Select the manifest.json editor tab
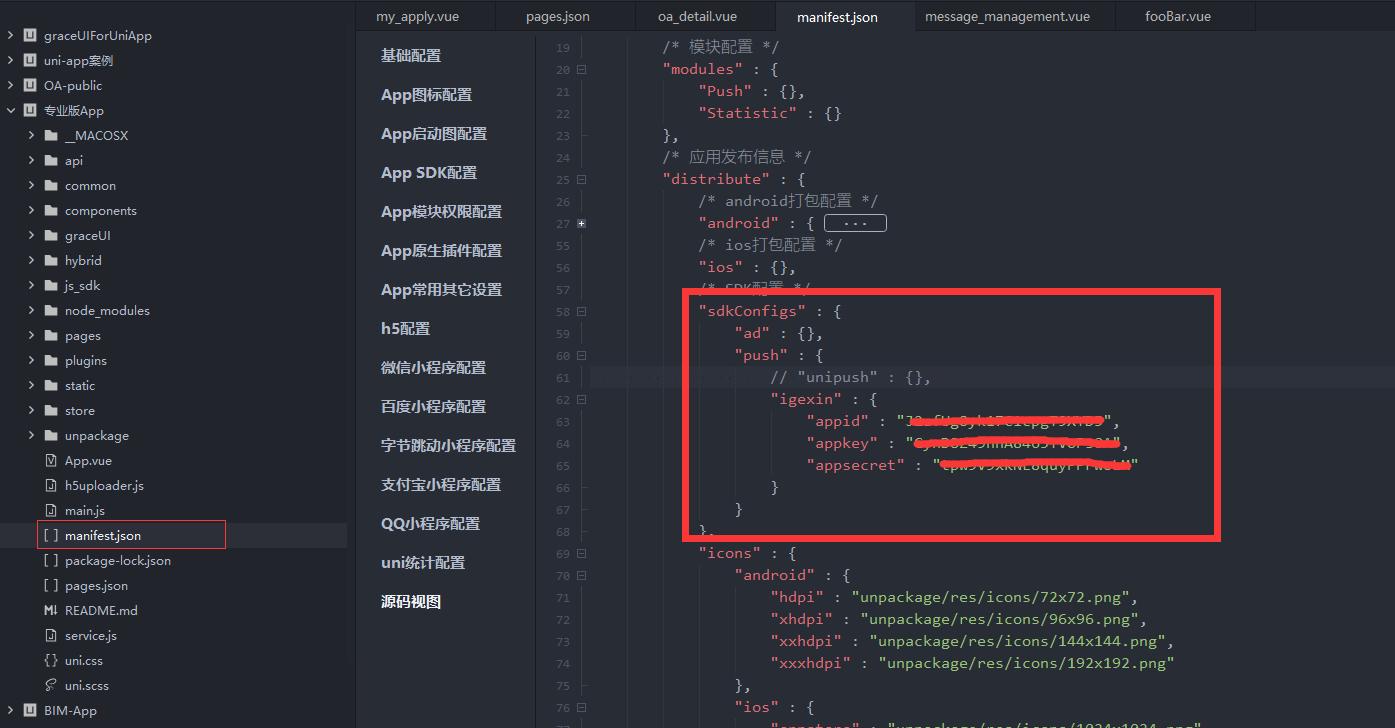 (845, 16)
